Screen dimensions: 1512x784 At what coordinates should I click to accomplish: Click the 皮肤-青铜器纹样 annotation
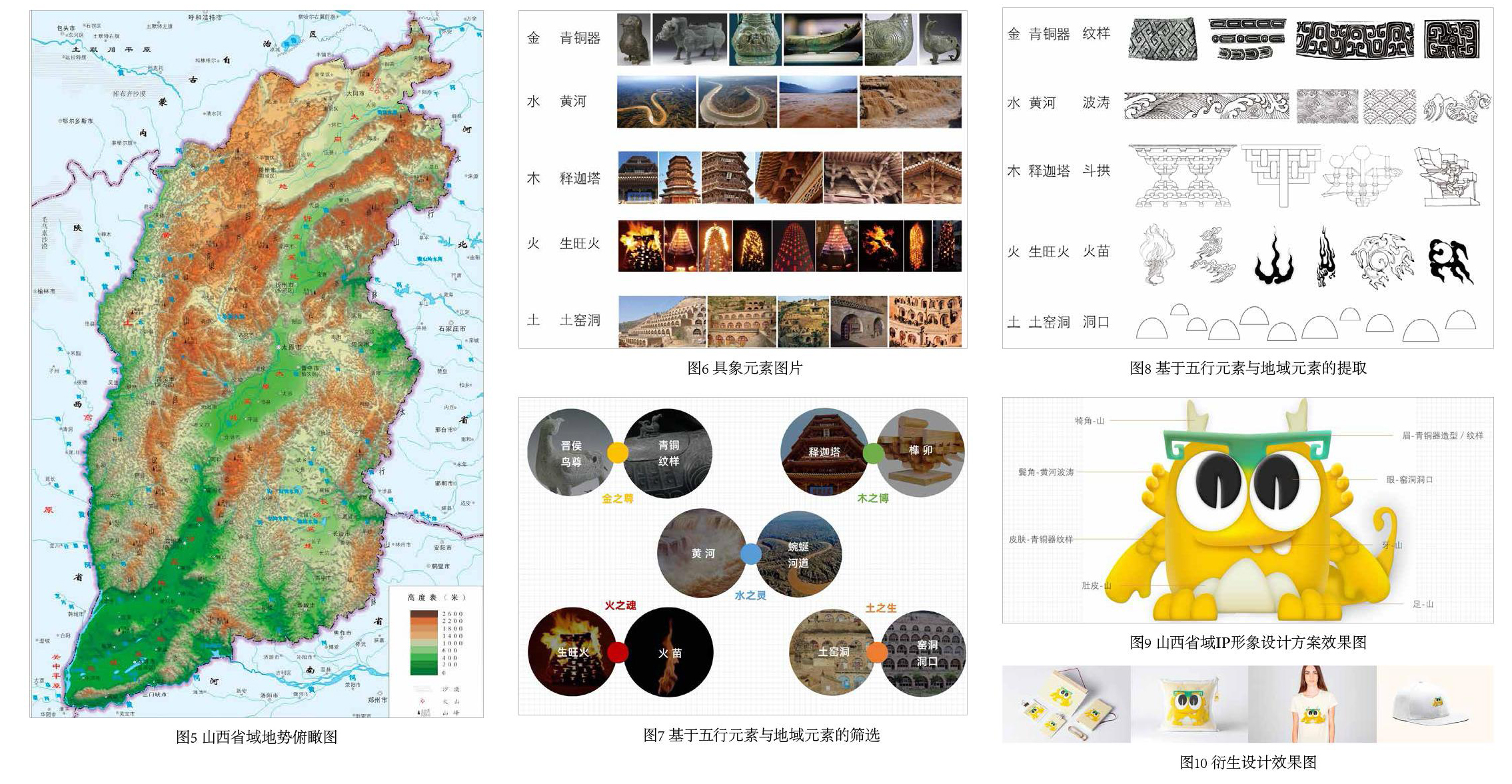(1041, 540)
